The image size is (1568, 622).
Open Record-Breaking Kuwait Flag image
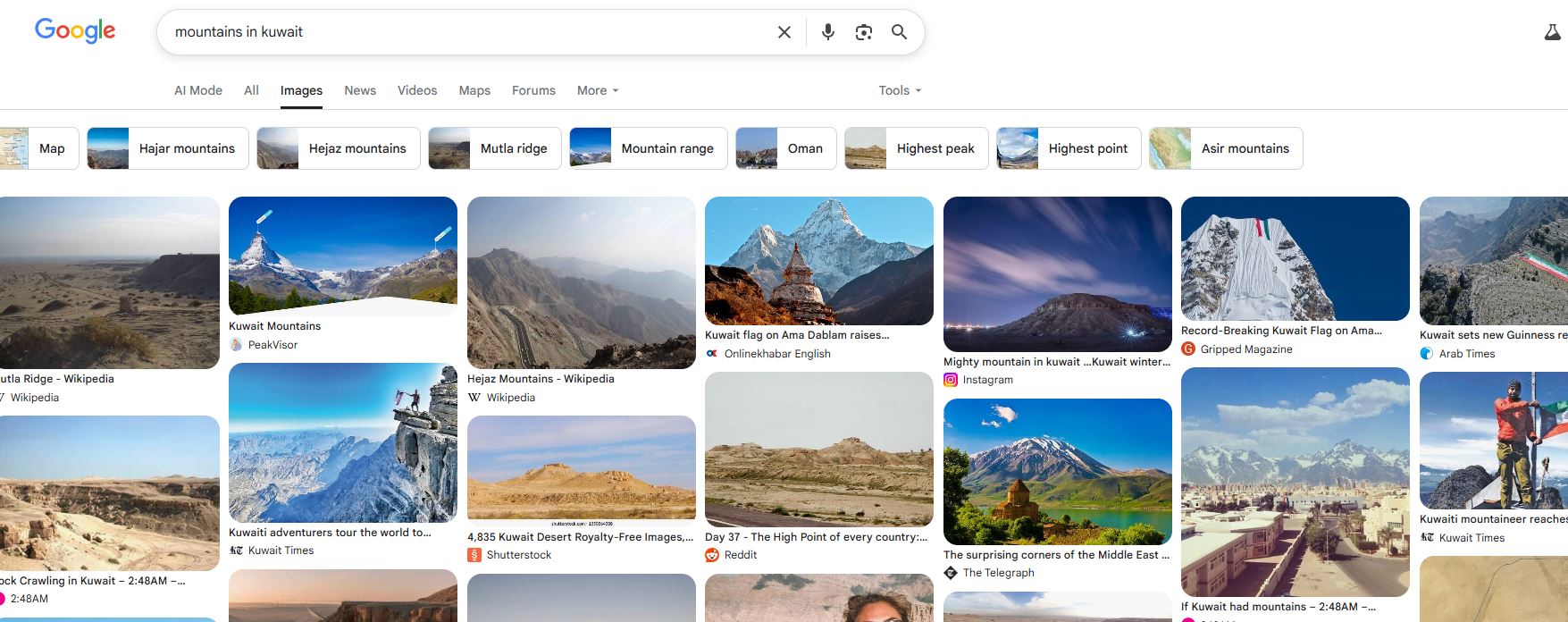tap(1295, 258)
